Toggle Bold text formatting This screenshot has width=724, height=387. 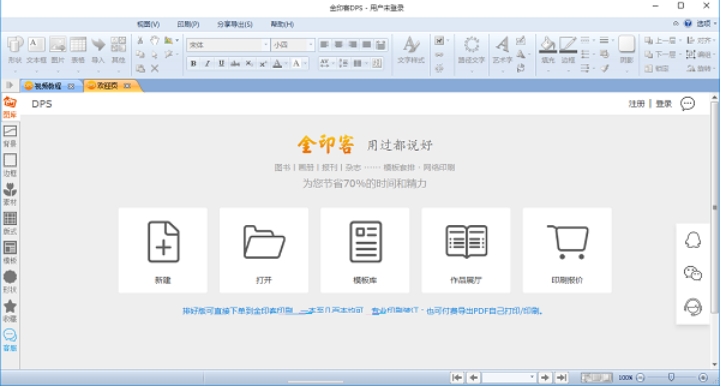193,63
